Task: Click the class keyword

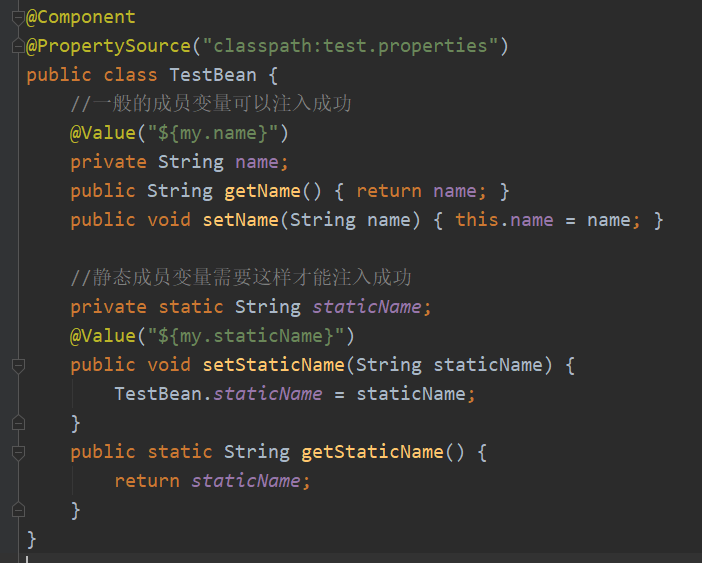Action: pos(130,75)
